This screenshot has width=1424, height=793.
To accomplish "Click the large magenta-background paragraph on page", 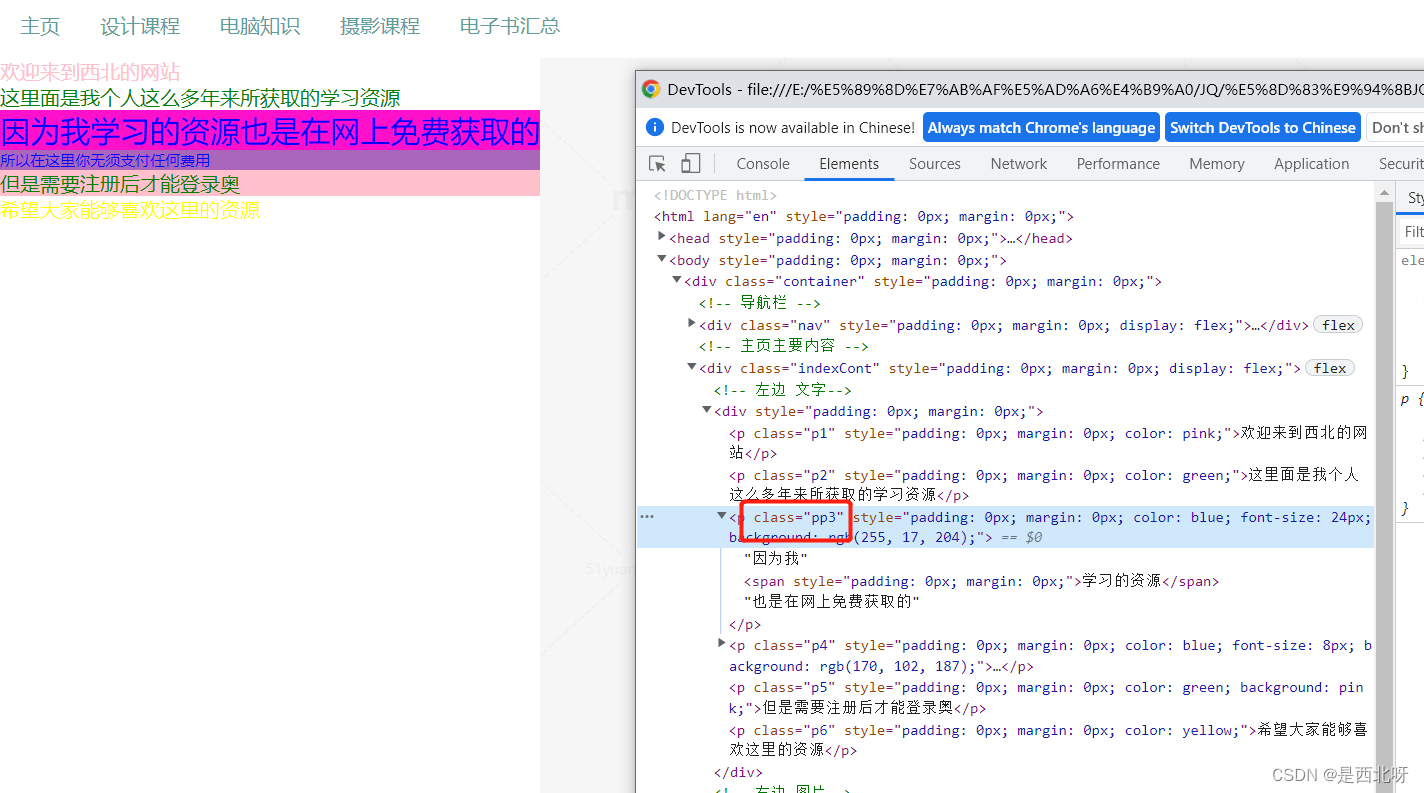I will (270, 131).
